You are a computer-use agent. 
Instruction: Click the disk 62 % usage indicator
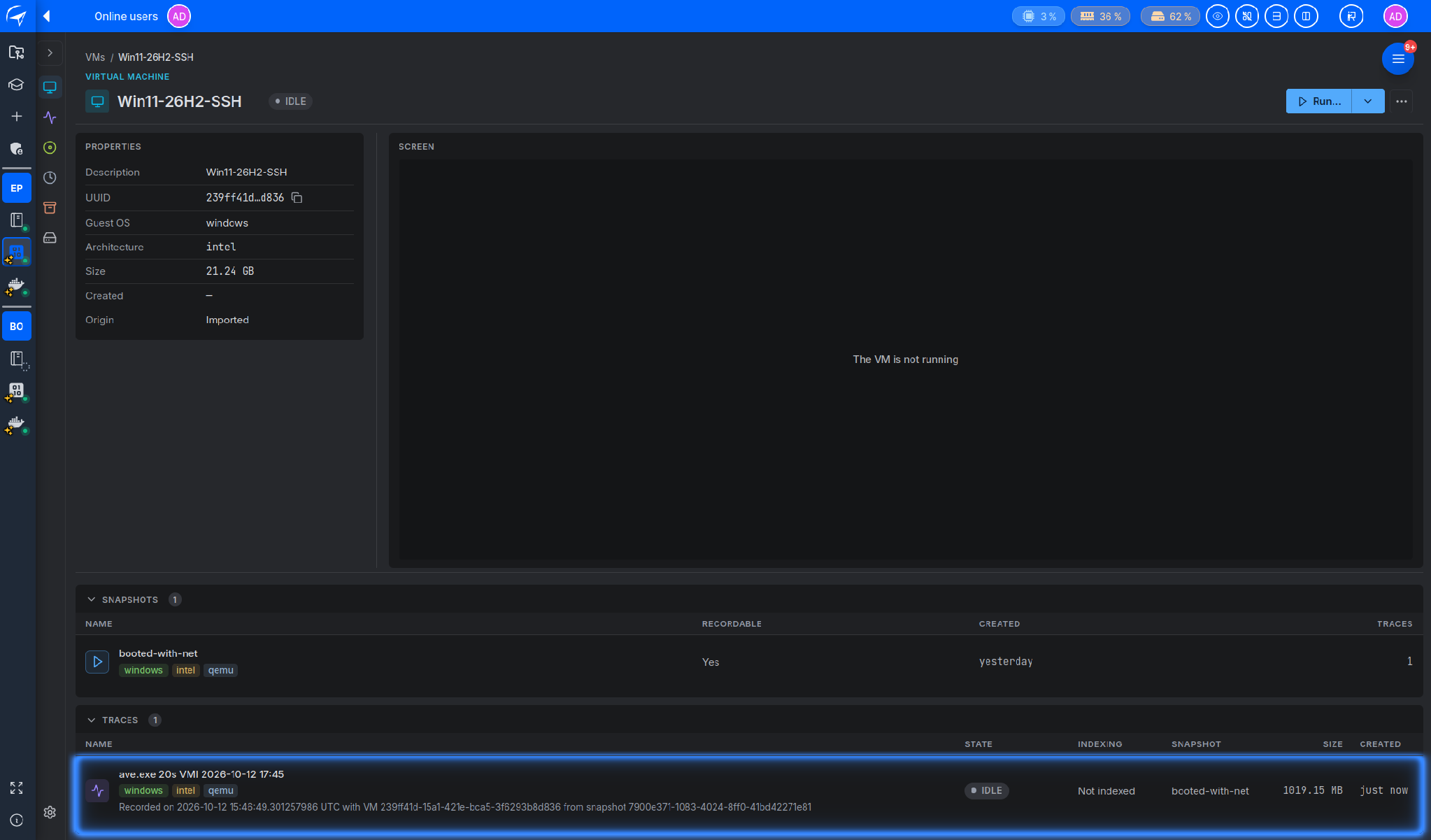point(1171,16)
